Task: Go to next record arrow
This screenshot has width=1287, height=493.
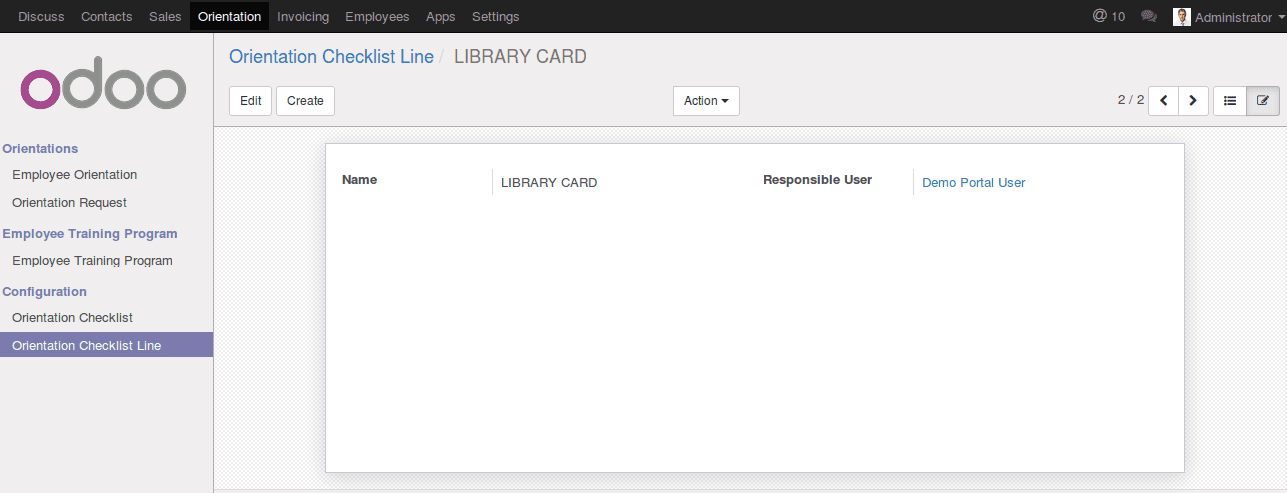Action: tap(1194, 101)
